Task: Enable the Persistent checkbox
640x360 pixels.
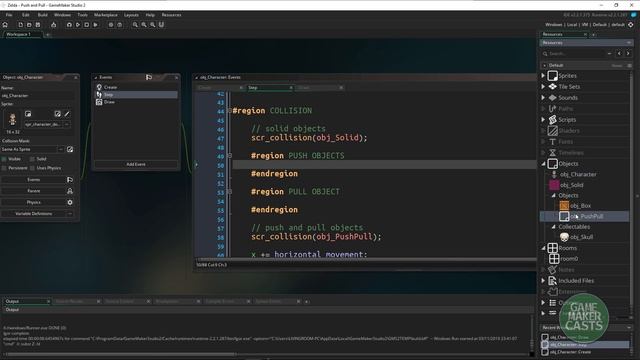Action: coord(4,168)
